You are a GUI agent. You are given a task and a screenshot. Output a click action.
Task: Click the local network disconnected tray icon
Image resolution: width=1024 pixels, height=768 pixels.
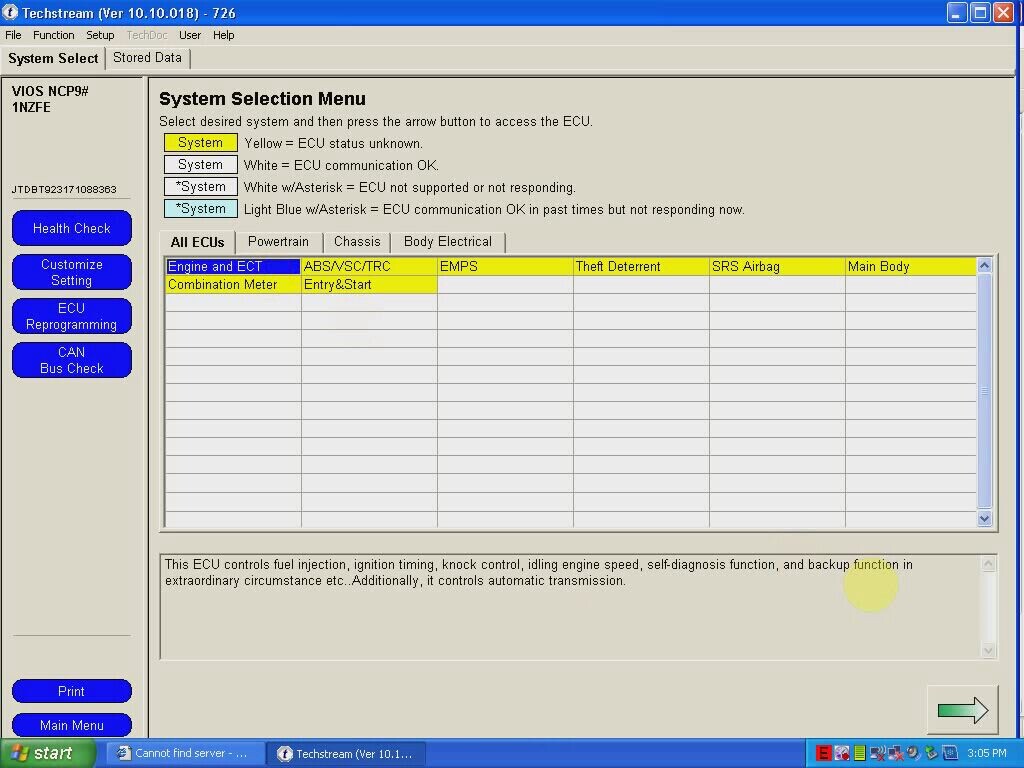pyautogui.click(x=895, y=753)
